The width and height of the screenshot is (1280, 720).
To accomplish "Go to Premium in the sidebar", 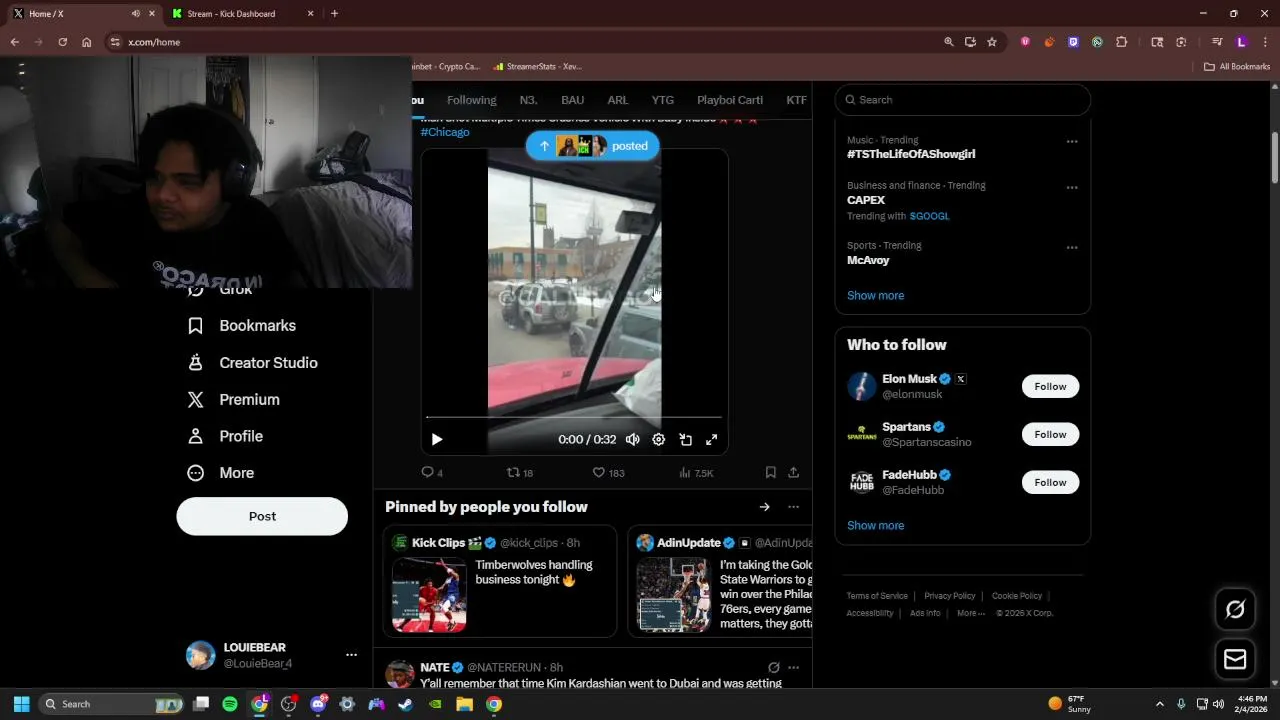I will (x=234, y=400).
